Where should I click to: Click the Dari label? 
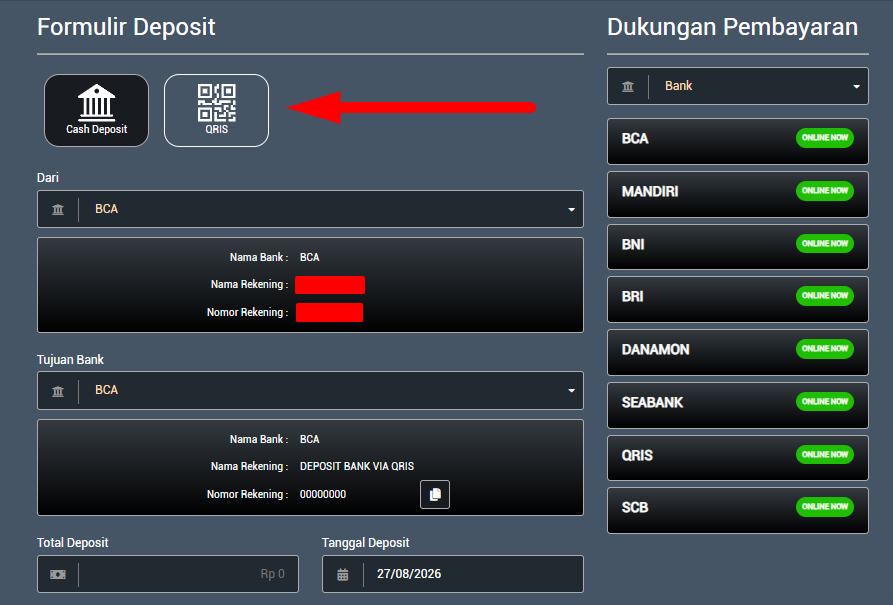[48, 178]
